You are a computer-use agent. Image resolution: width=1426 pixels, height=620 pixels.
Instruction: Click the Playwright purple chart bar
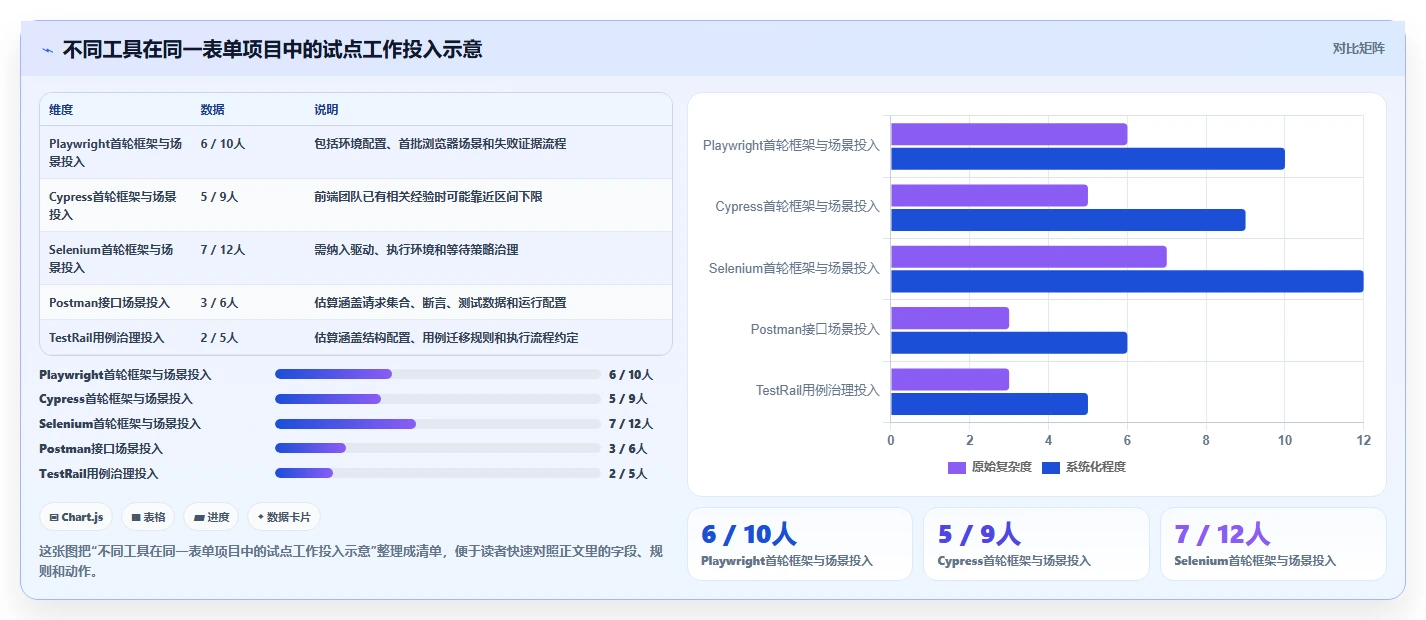[1009, 134]
